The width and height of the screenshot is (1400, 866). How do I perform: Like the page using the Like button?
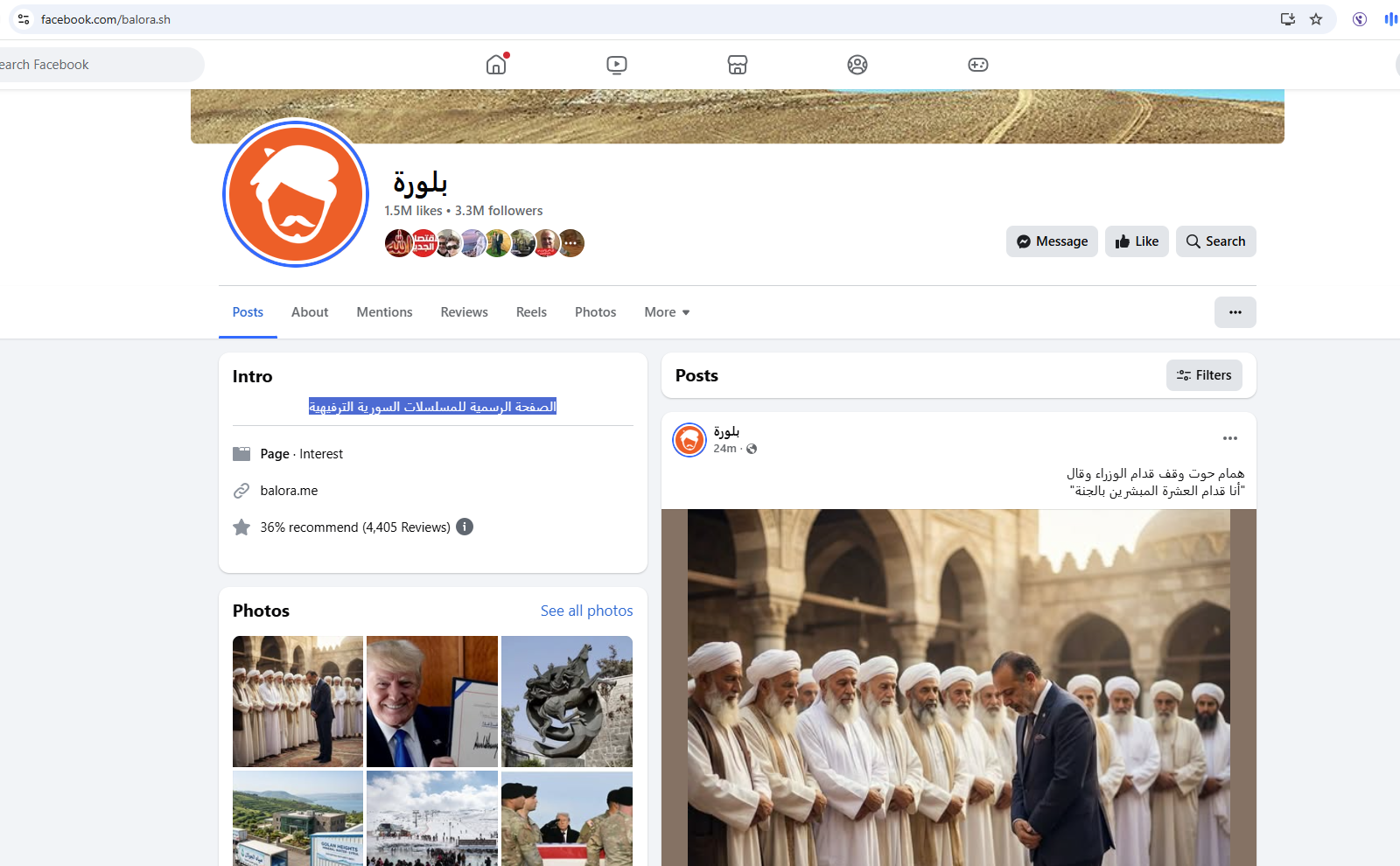pyautogui.click(x=1136, y=241)
